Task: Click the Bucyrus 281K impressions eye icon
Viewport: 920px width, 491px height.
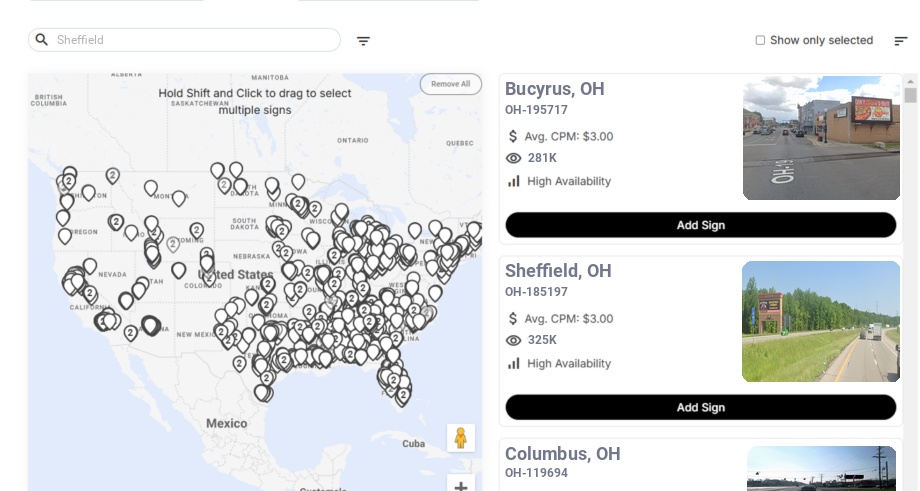Action: (x=513, y=158)
